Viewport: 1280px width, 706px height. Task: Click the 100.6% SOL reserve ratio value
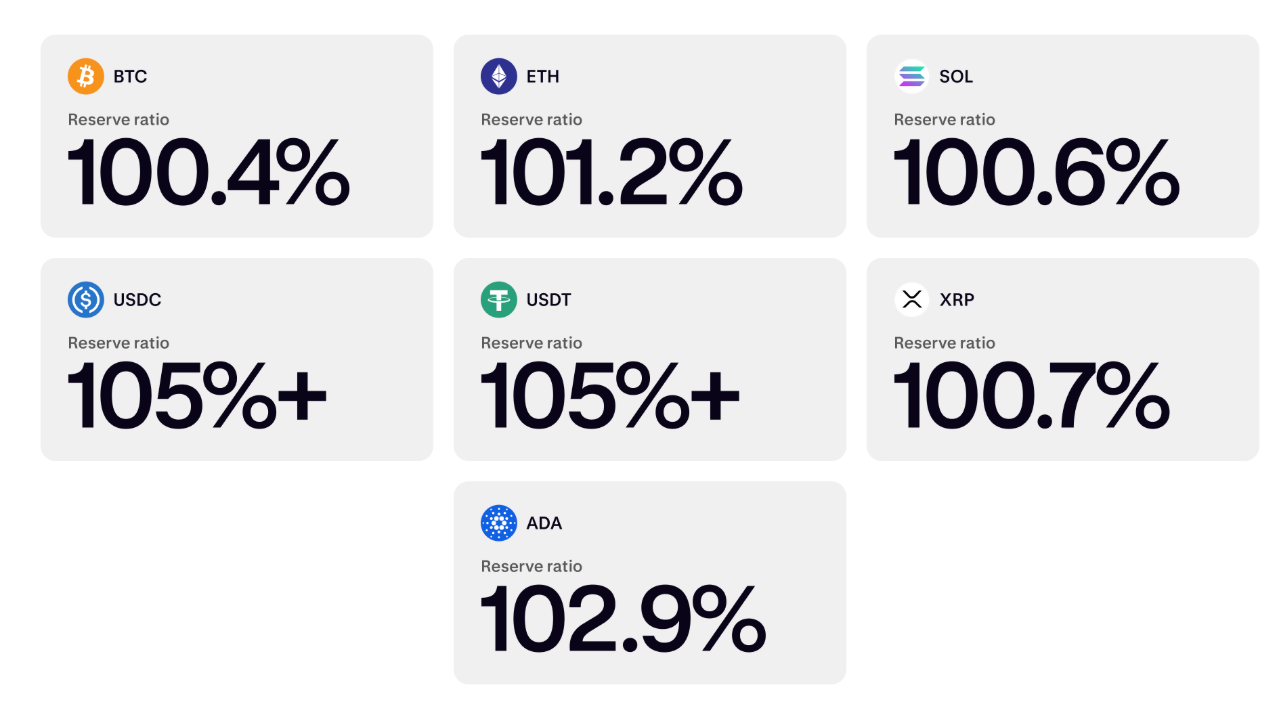click(x=1036, y=172)
